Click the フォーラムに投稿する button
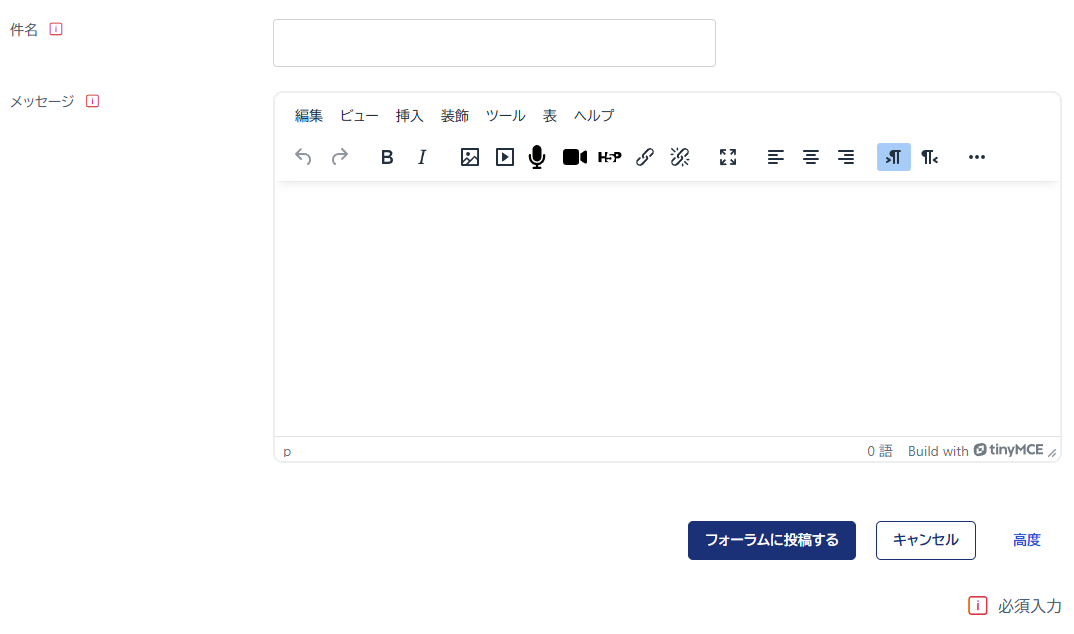The height and width of the screenshot is (634, 1074). coord(771,540)
